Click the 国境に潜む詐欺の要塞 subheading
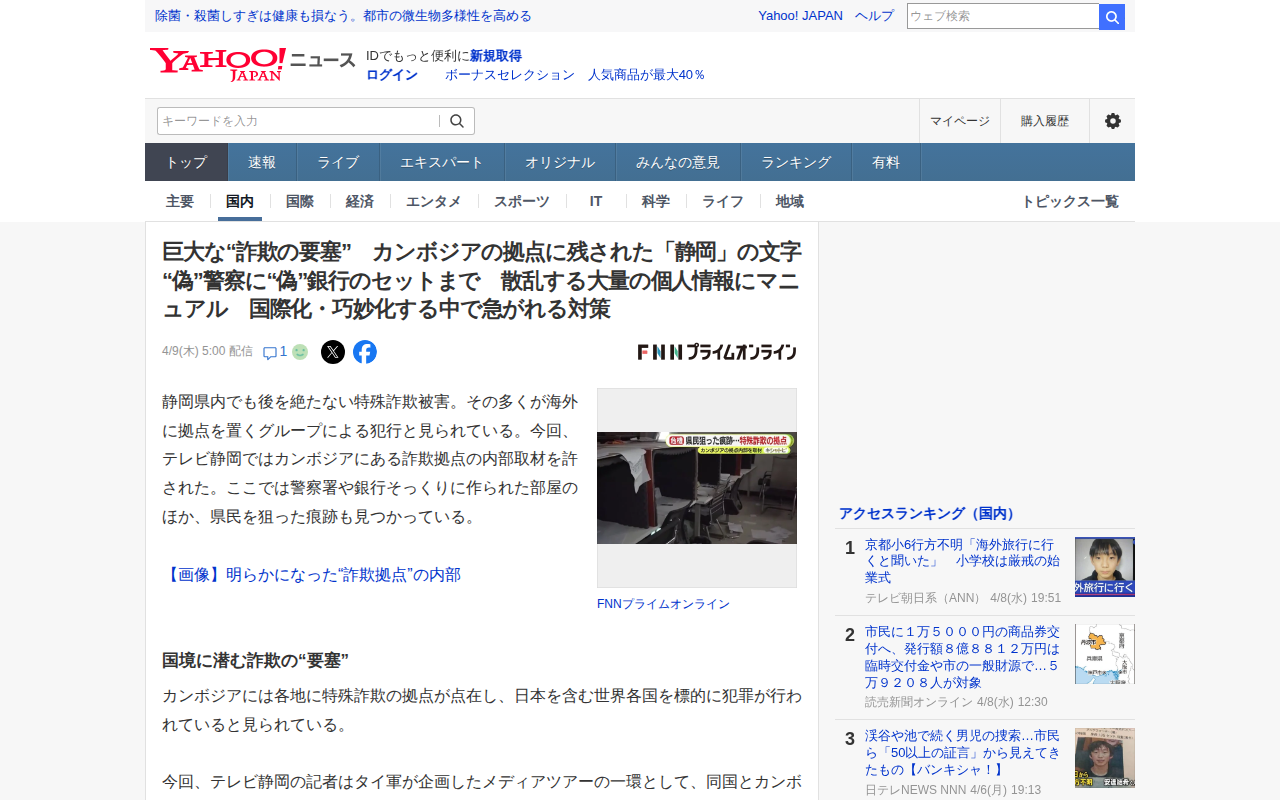This screenshot has height=800, width=1280. coord(255,661)
